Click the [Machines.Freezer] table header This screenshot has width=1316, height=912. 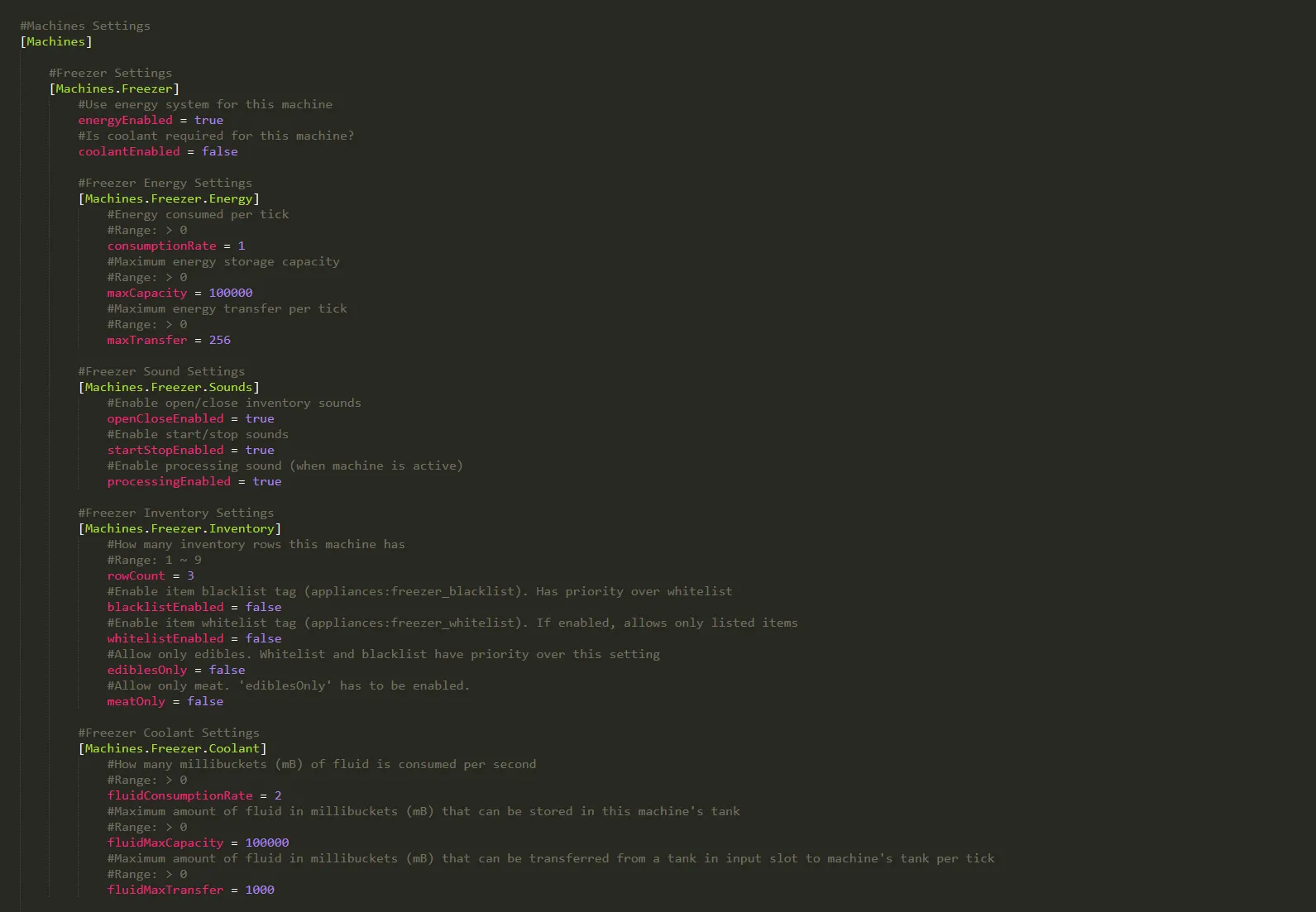(x=114, y=88)
